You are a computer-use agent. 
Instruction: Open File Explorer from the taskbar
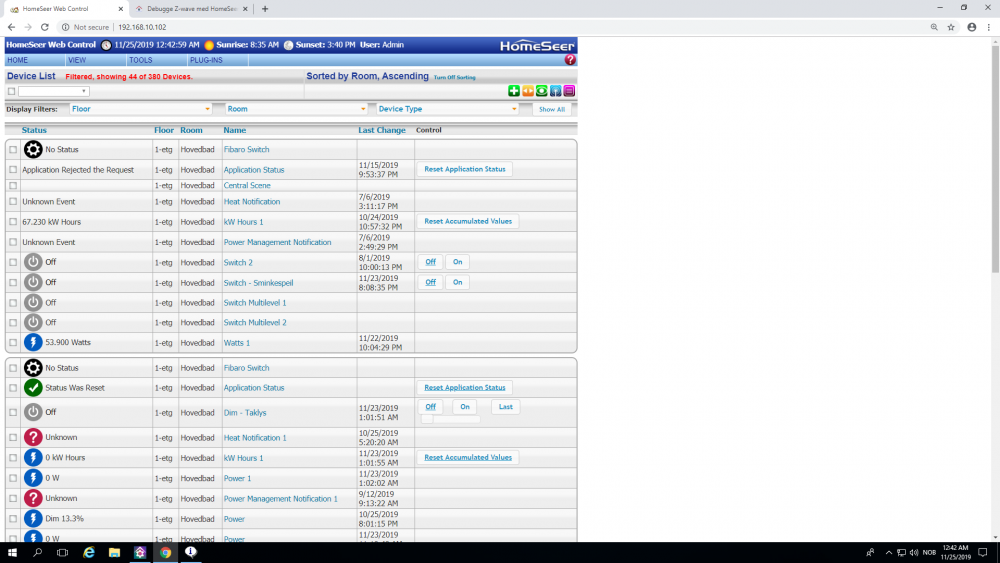[114, 553]
